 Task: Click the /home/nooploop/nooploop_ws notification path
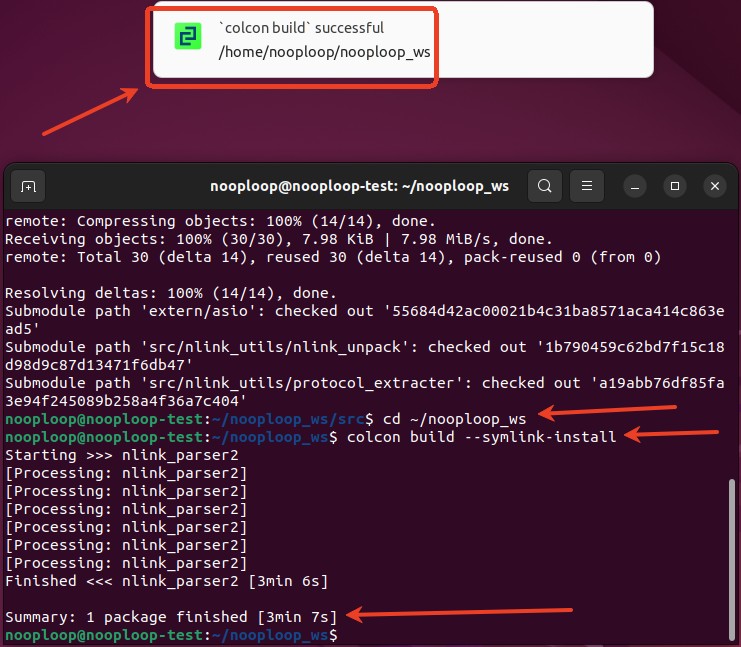pyautogui.click(x=324, y=51)
